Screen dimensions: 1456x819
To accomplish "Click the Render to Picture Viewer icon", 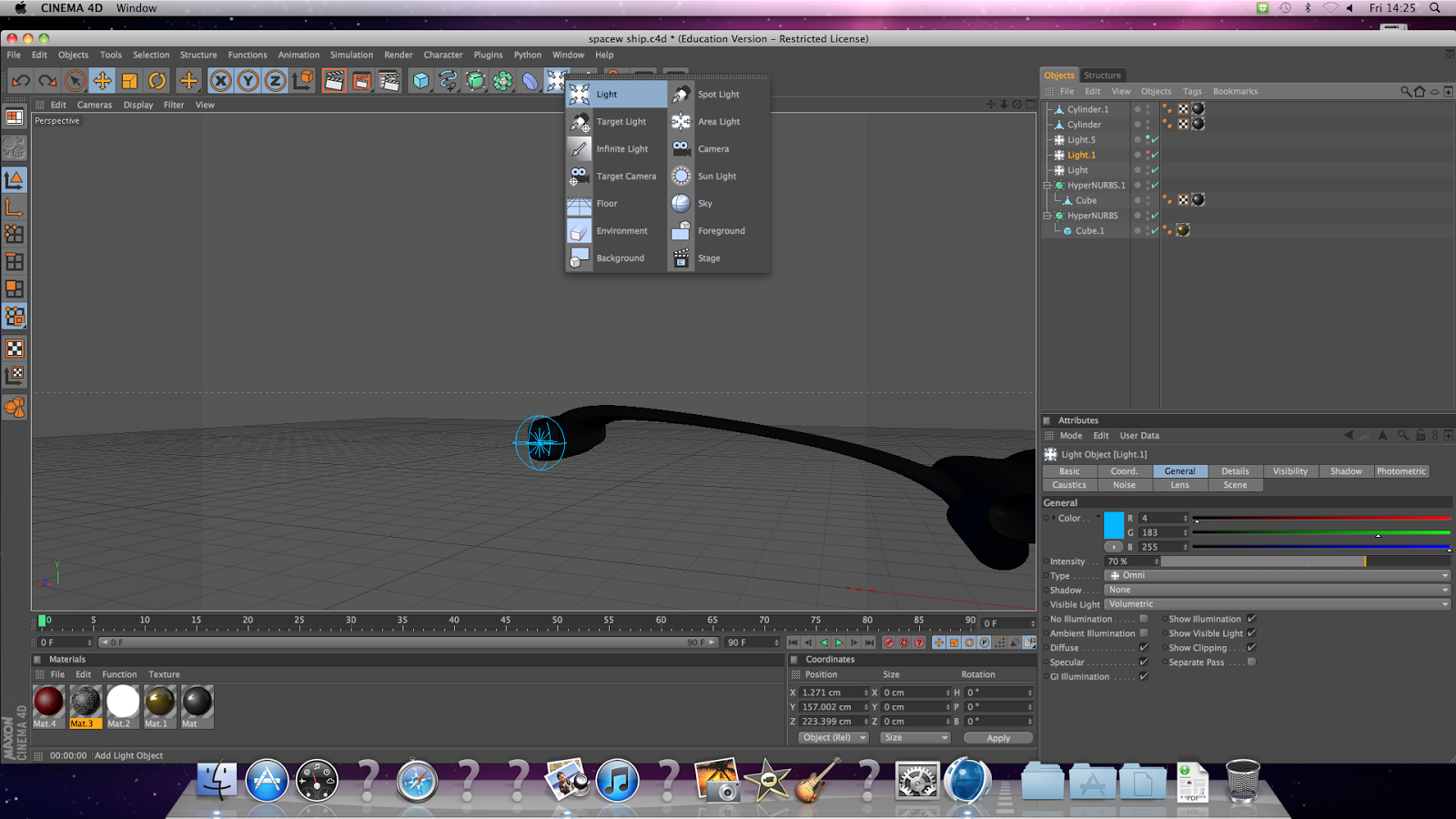I will (x=362, y=80).
